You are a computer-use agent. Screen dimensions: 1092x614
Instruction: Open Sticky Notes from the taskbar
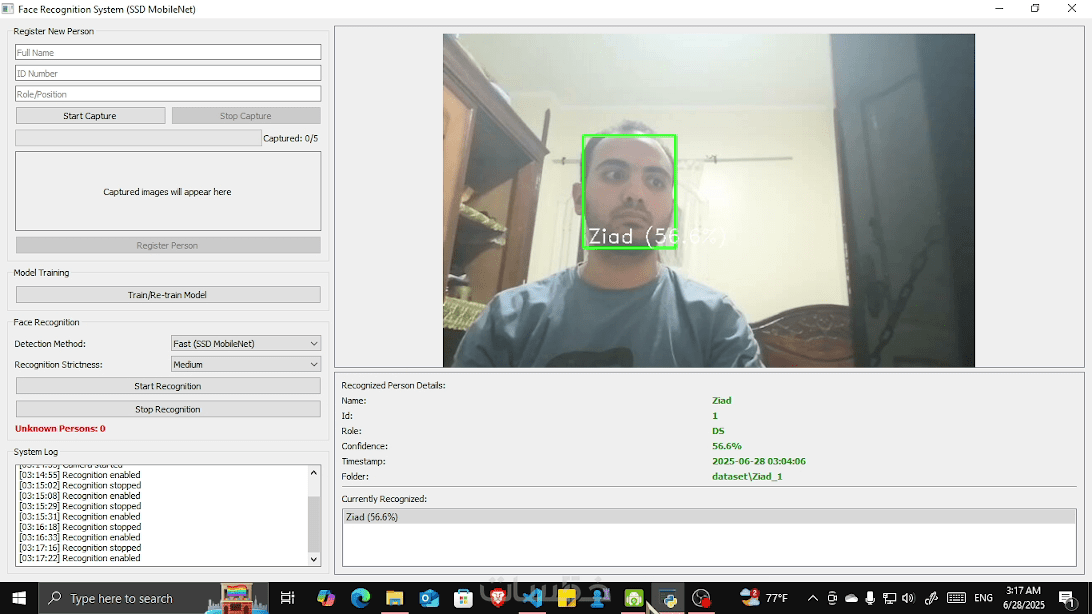click(566, 598)
